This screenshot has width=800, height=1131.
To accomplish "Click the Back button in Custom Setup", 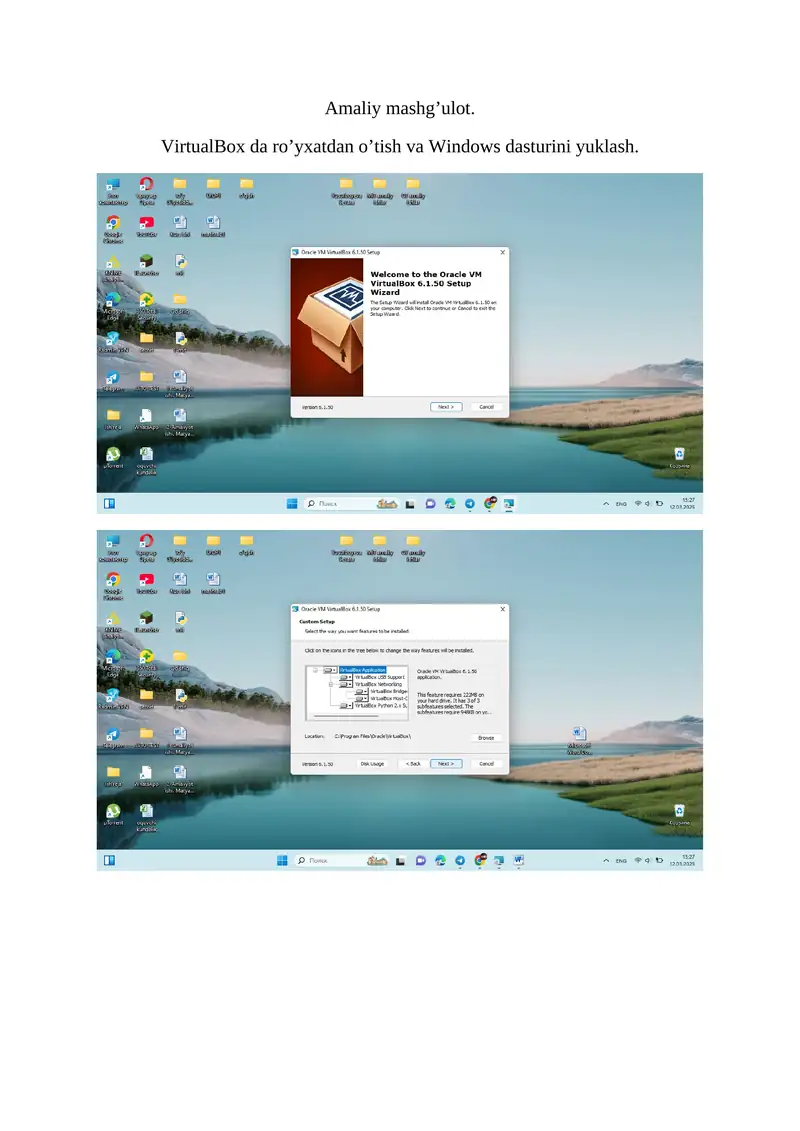I will point(413,763).
